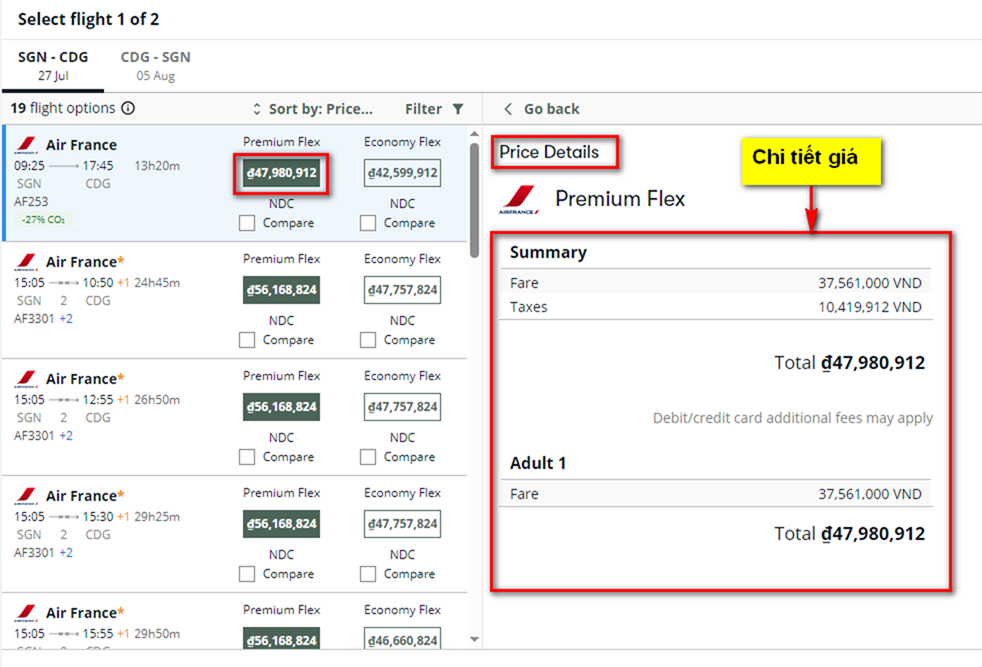Enable Premium Flex Compare for the 26h50m flight

(247, 457)
